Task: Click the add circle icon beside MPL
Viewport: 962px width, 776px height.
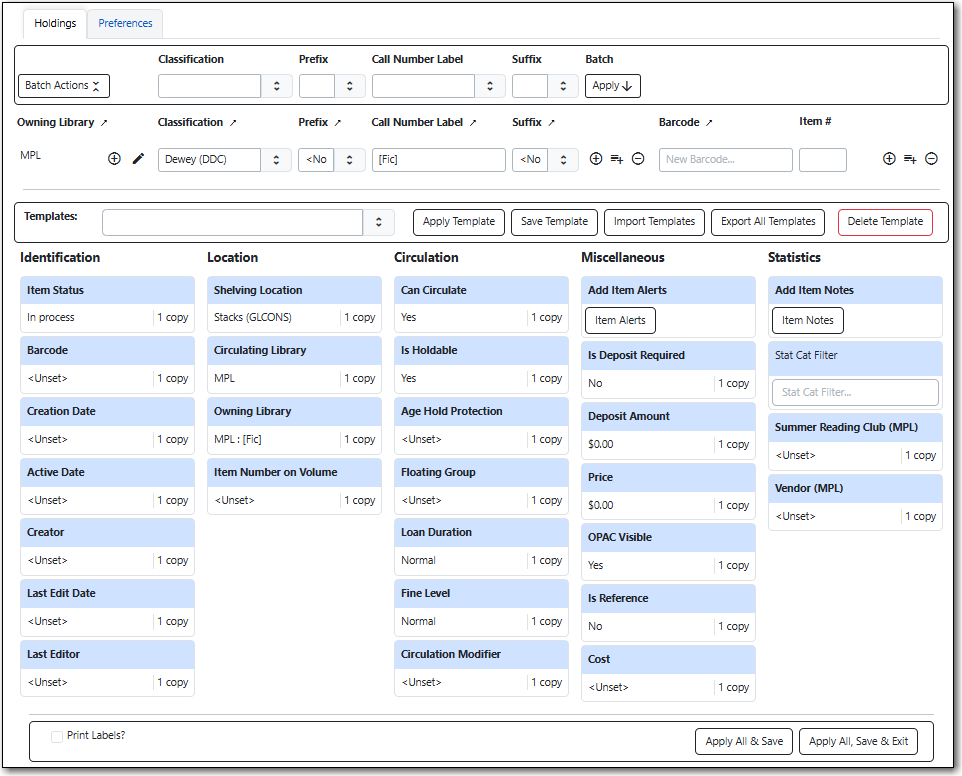Action: click(114, 159)
